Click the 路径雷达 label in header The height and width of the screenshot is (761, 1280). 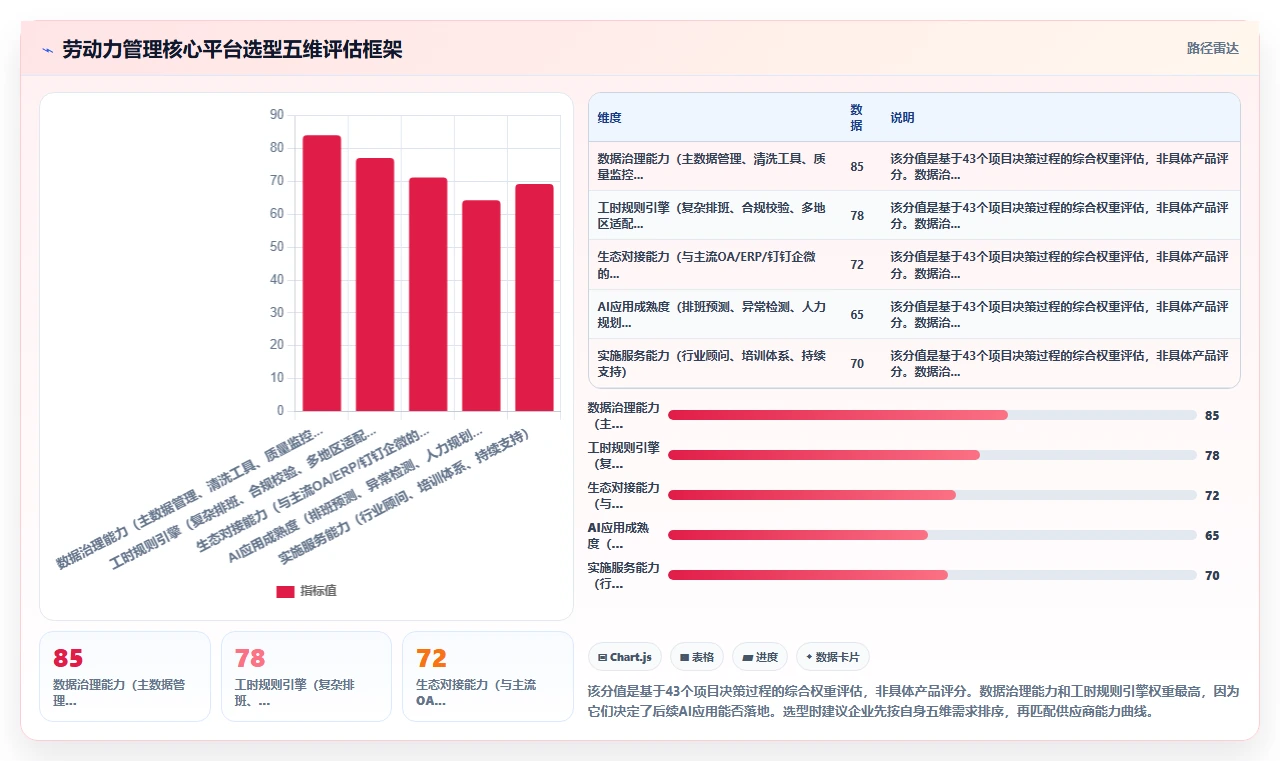[x=1212, y=48]
